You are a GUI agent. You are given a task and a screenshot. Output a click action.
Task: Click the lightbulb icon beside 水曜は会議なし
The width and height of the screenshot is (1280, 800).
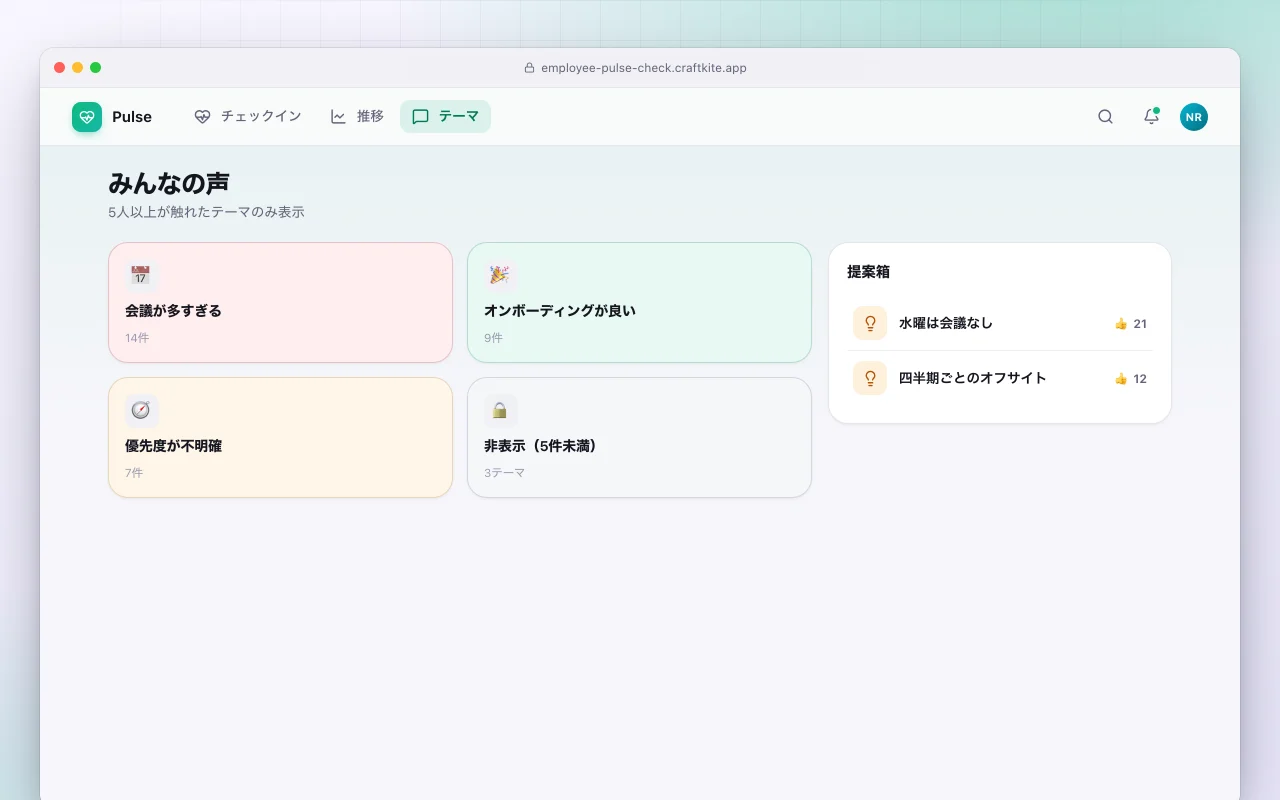[870, 323]
